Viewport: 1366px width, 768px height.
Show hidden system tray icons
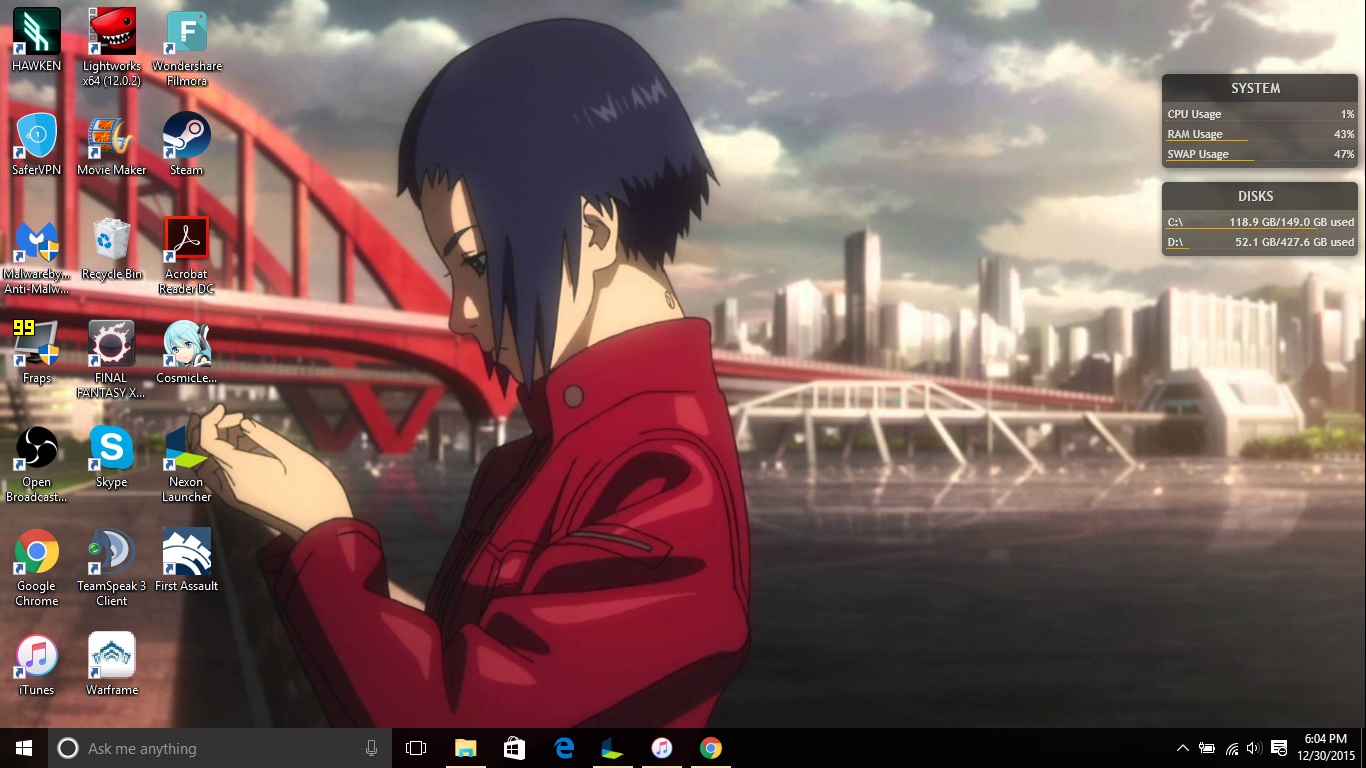[1182, 748]
